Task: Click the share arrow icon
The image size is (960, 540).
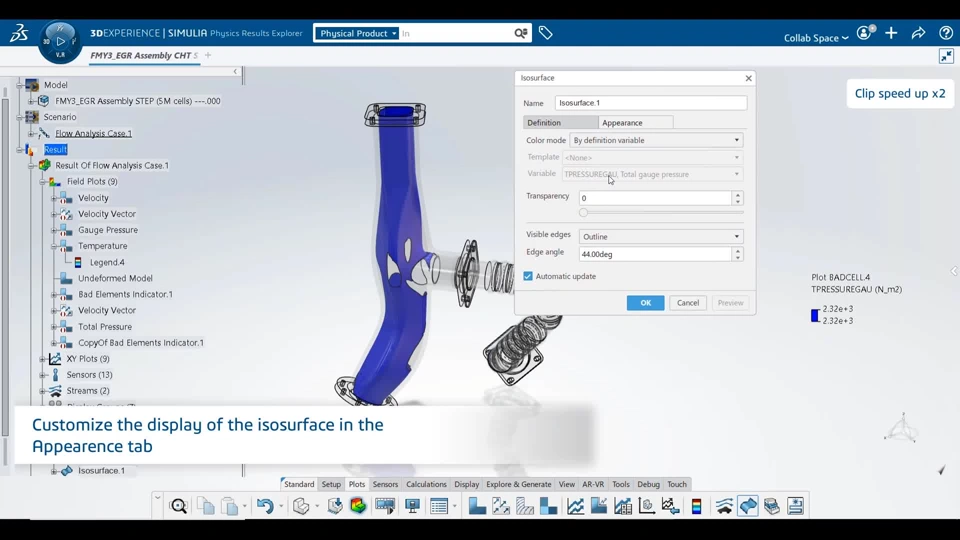Action: click(918, 33)
